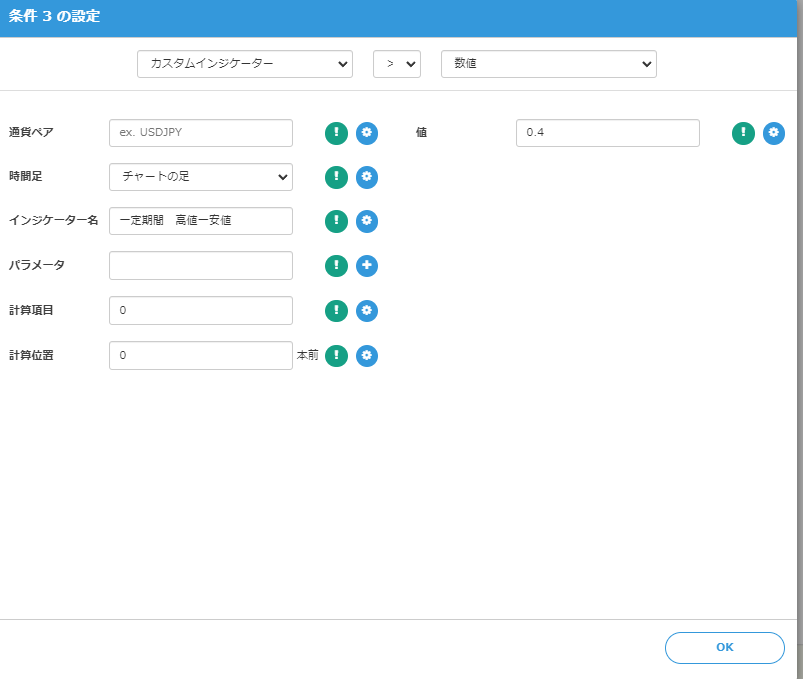Open the gear settings for the 値 field
This screenshot has width=803, height=679.
pyautogui.click(x=774, y=133)
